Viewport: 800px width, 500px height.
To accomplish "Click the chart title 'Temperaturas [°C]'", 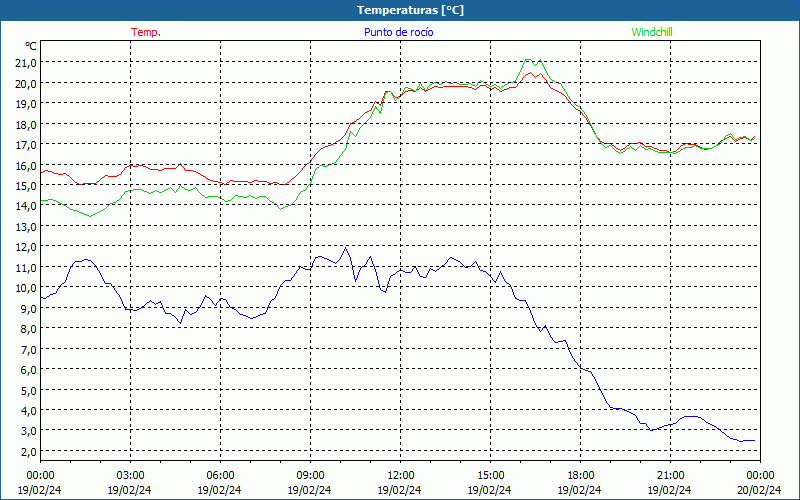I will pos(410,10).
